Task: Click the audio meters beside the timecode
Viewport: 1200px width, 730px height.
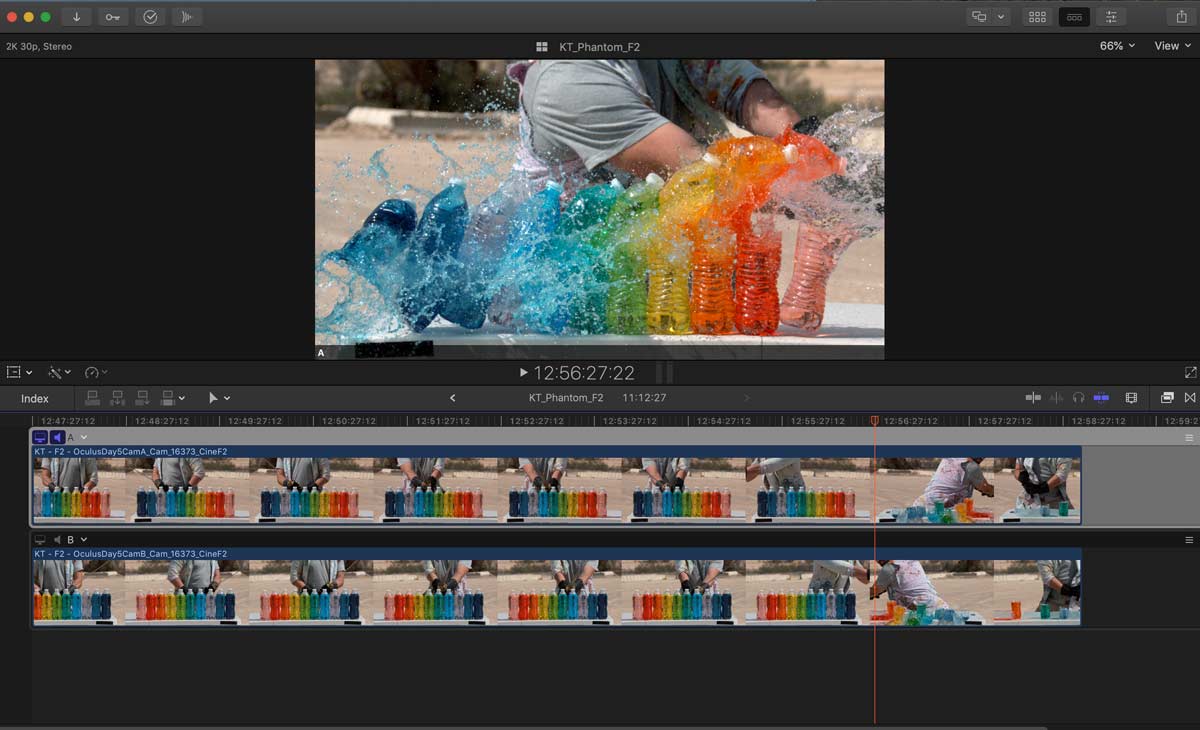Action: pos(664,373)
